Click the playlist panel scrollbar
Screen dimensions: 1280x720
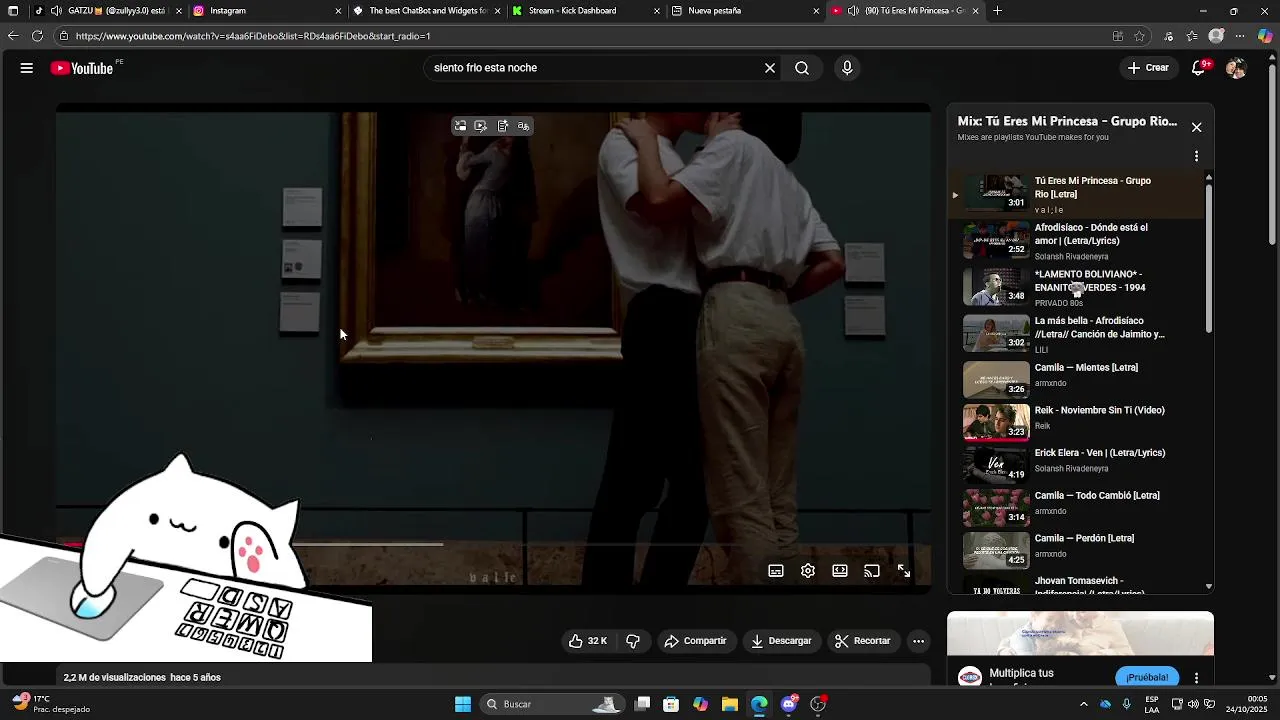1209,257
